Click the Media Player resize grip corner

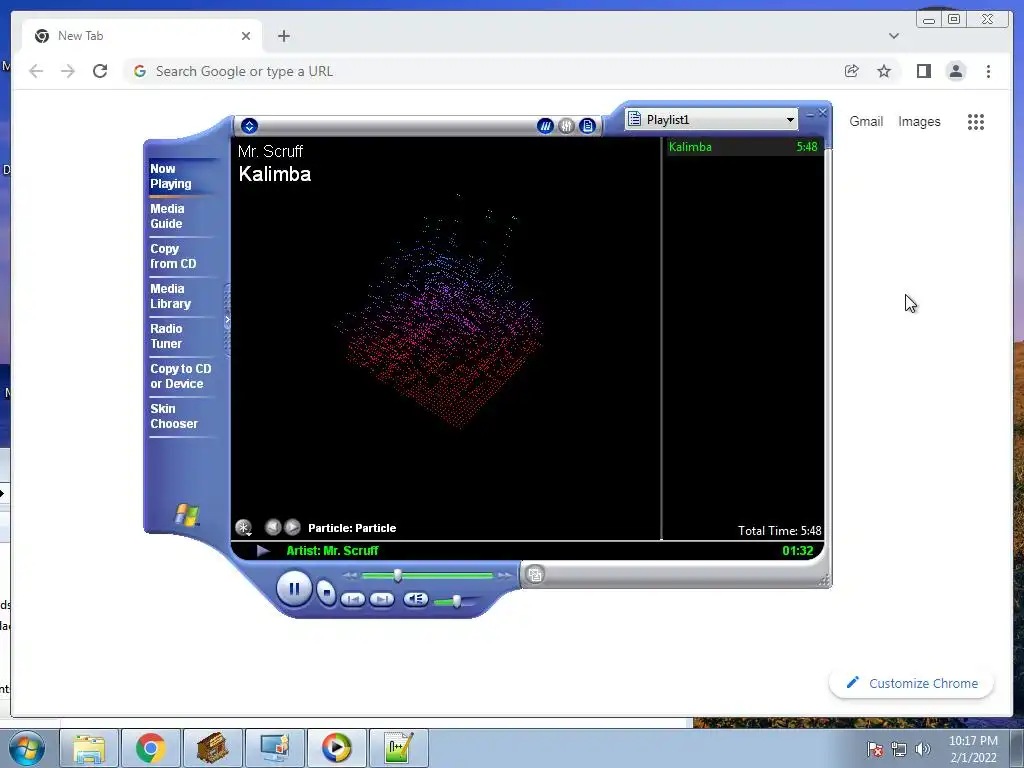coord(824,579)
